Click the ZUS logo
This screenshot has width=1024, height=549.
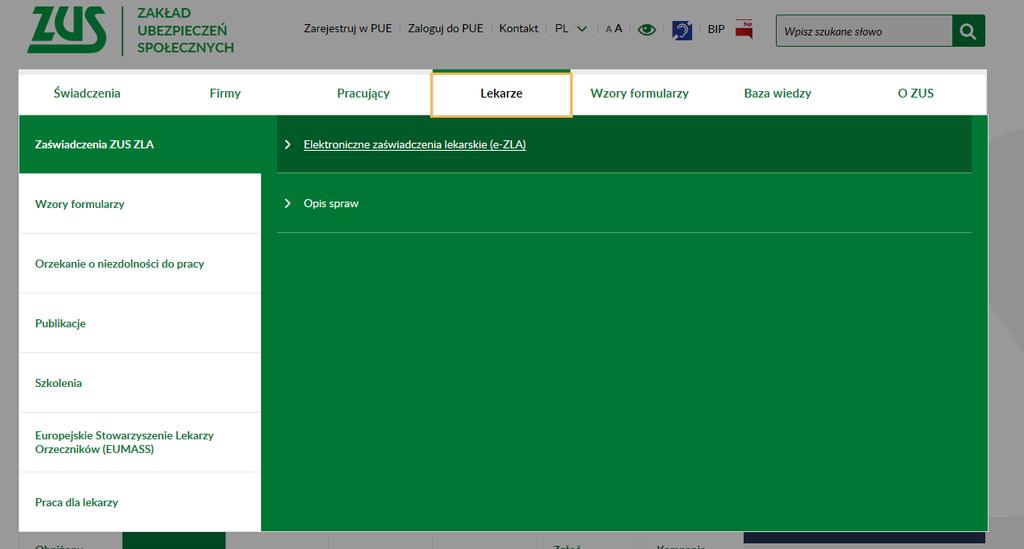point(67,30)
